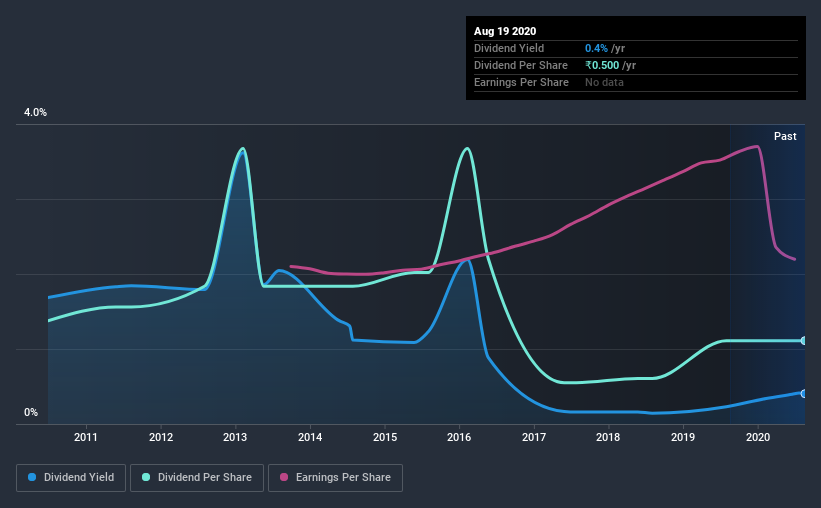Click the ₹0.500 dividend per share value
The image size is (821, 508).
point(602,65)
